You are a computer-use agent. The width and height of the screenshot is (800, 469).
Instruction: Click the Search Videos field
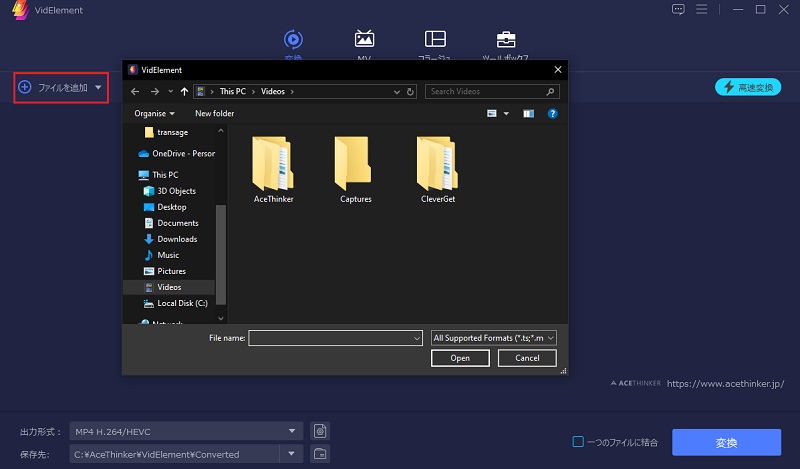tap(492, 91)
